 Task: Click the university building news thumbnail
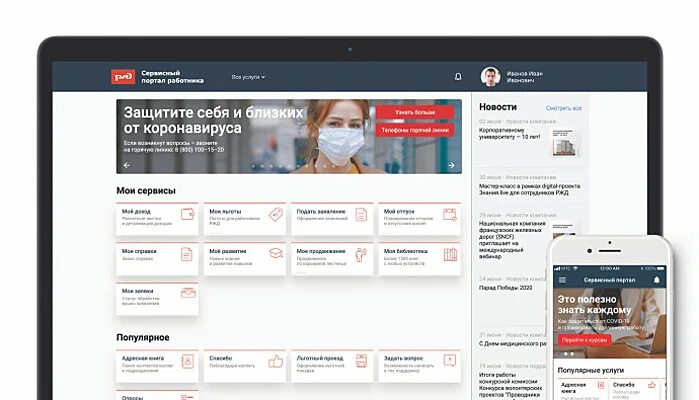[564, 142]
